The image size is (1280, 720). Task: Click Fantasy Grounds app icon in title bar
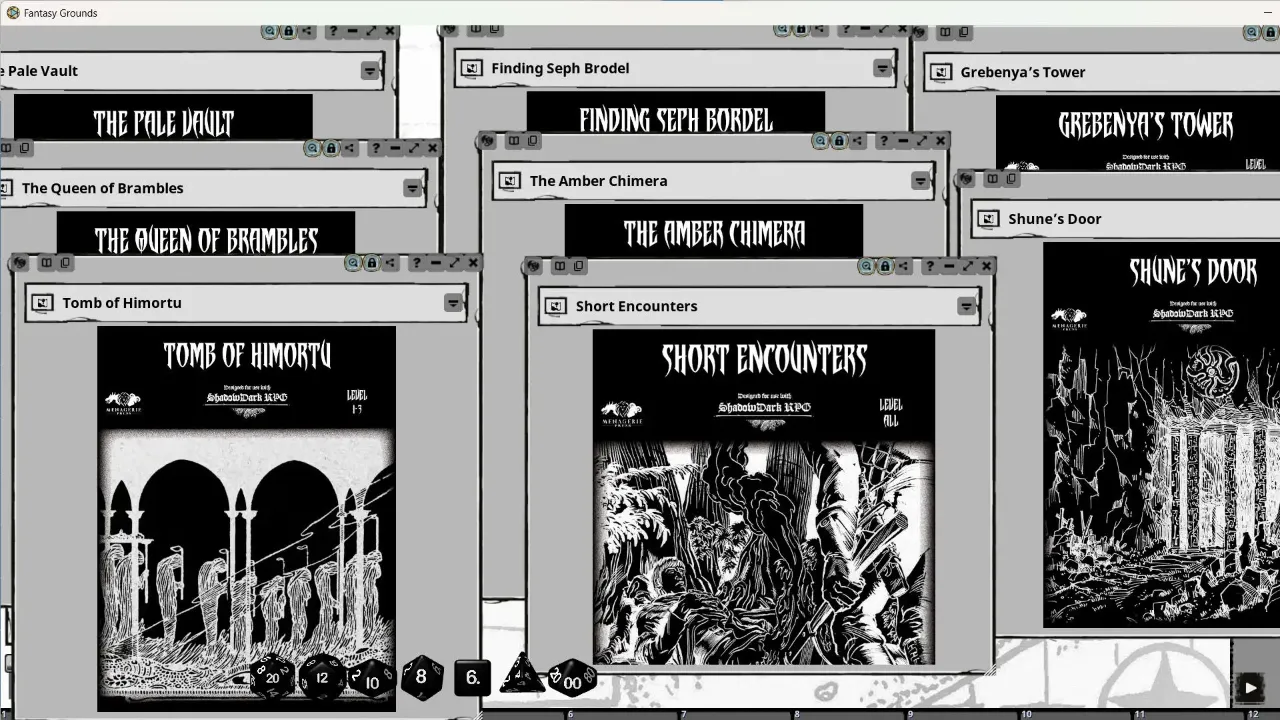tap(13, 12)
